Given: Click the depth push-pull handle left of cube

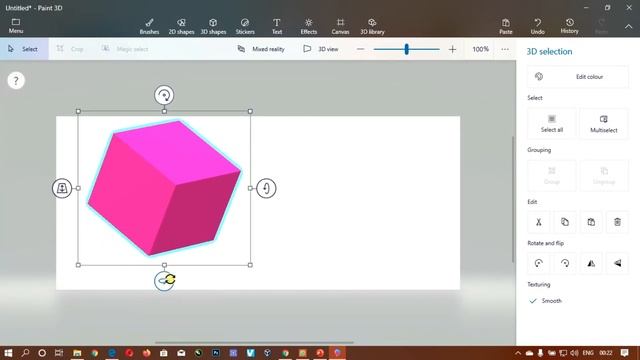Looking at the screenshot, I should point(62,188).
